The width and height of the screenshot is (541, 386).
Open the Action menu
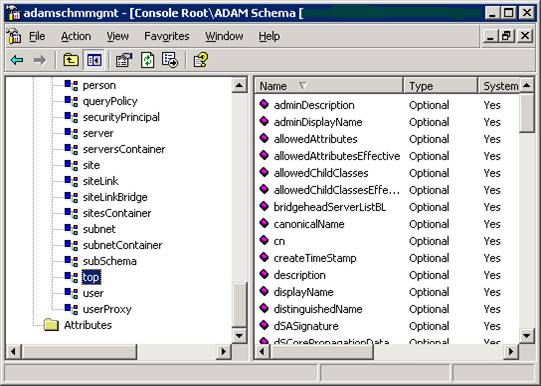76,36
